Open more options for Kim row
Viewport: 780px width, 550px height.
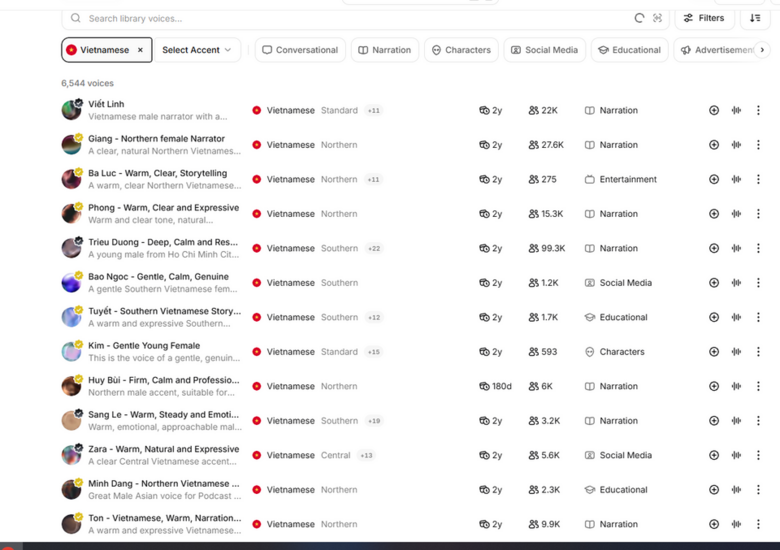tap(758, 352)
